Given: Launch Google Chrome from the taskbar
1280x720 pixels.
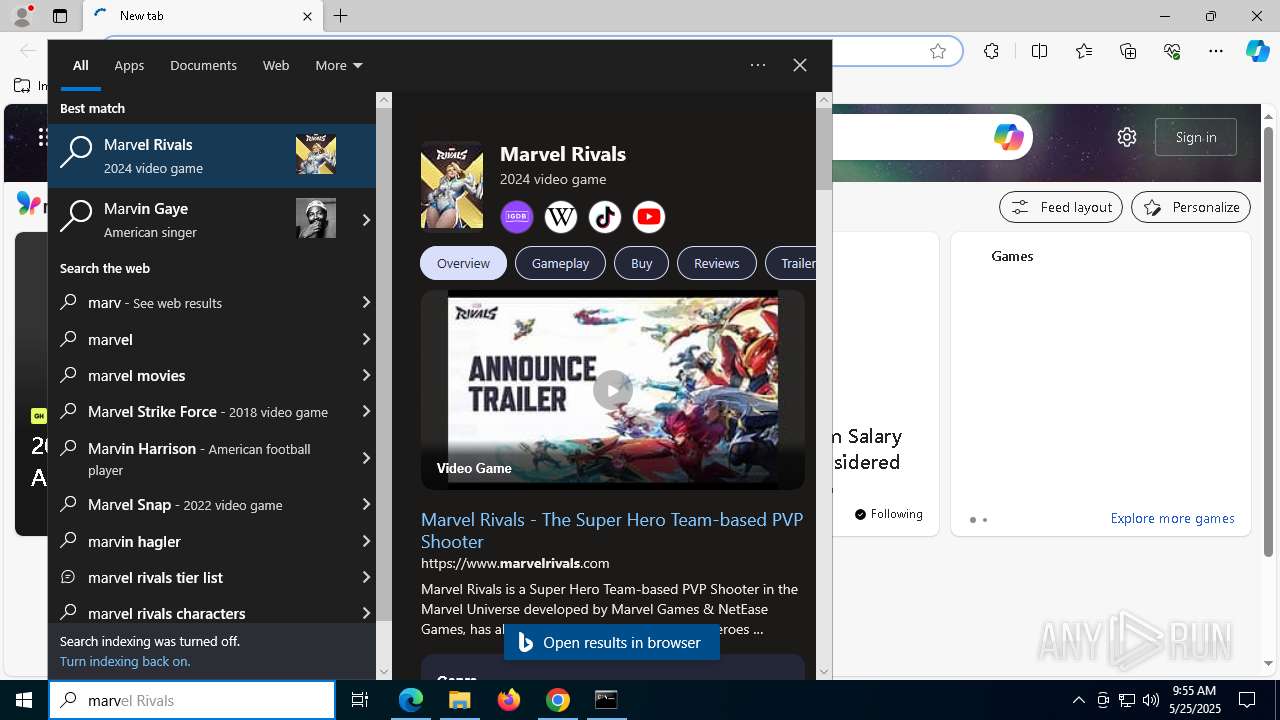Looking at the screenshot, I should click(558, 700).
